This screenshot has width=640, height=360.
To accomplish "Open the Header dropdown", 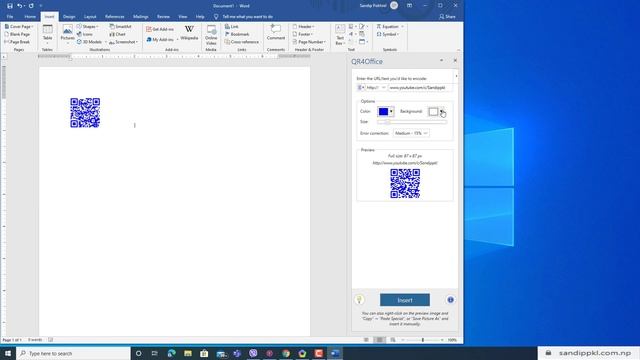I will [x=303, y=27].
